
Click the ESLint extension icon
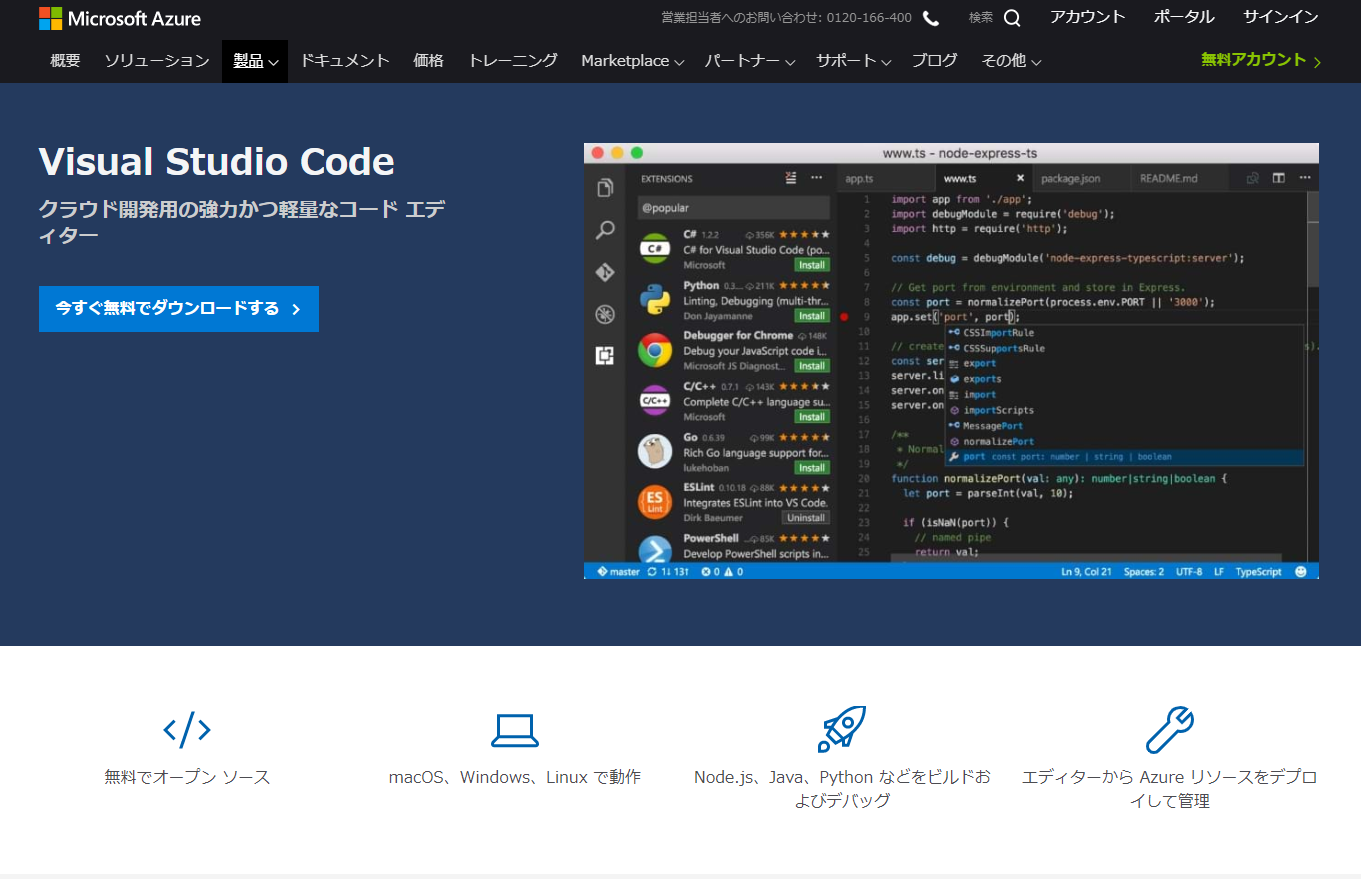pos(655,502)
